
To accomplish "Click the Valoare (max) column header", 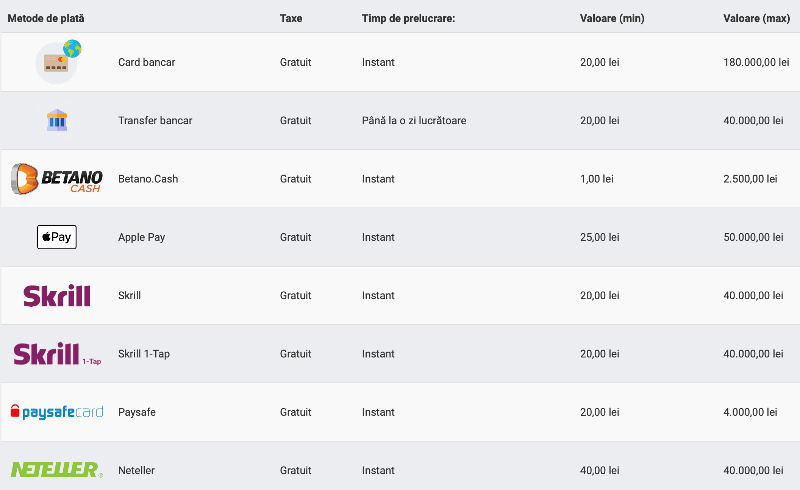I will [757, 18].
